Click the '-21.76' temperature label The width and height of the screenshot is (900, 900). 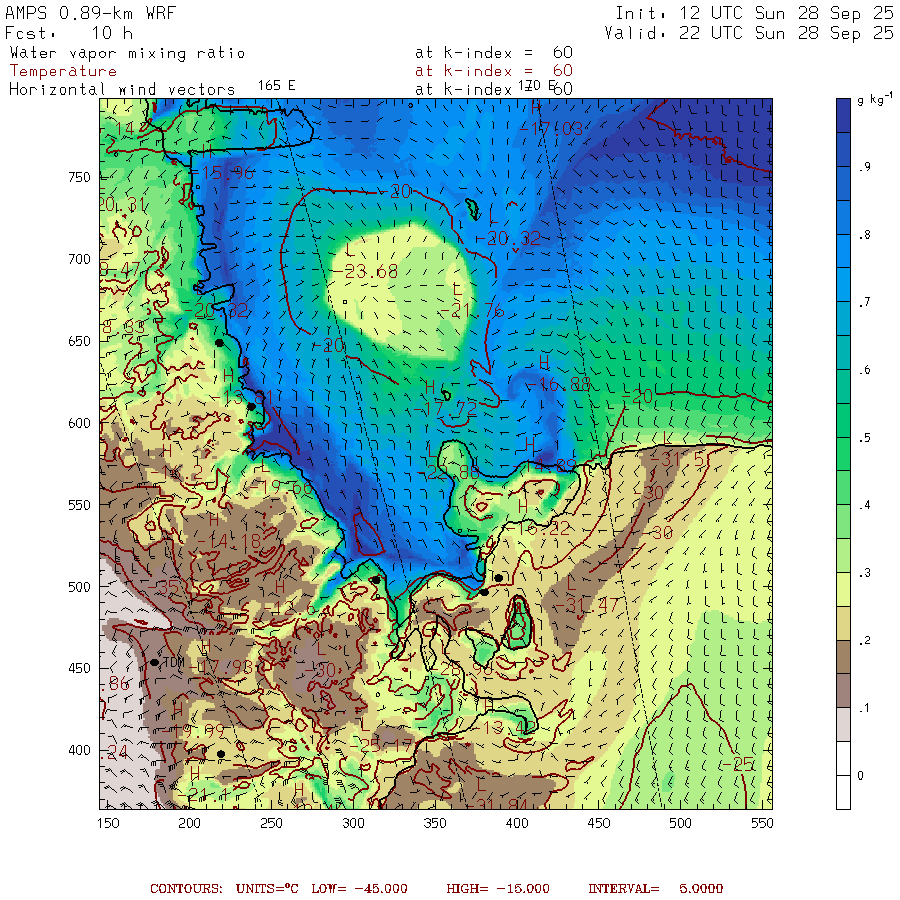(472, 311)
